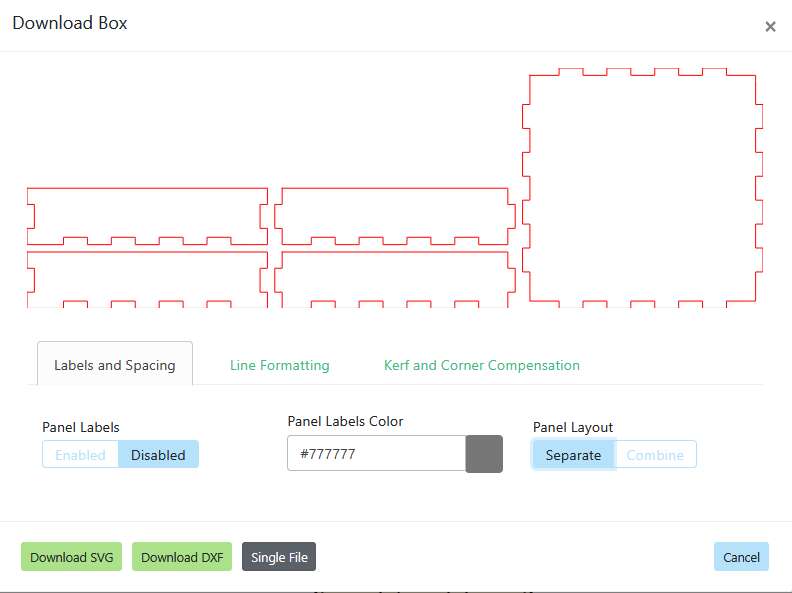
Task: Open Kerf and Corner Compensation tab
Action: 481,365
